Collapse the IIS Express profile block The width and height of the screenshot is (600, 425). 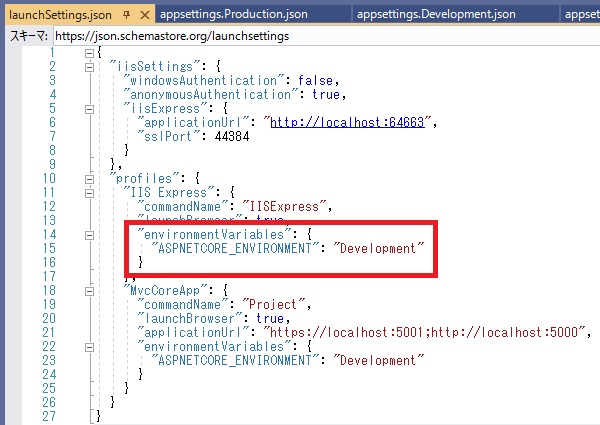coord(89,193)
